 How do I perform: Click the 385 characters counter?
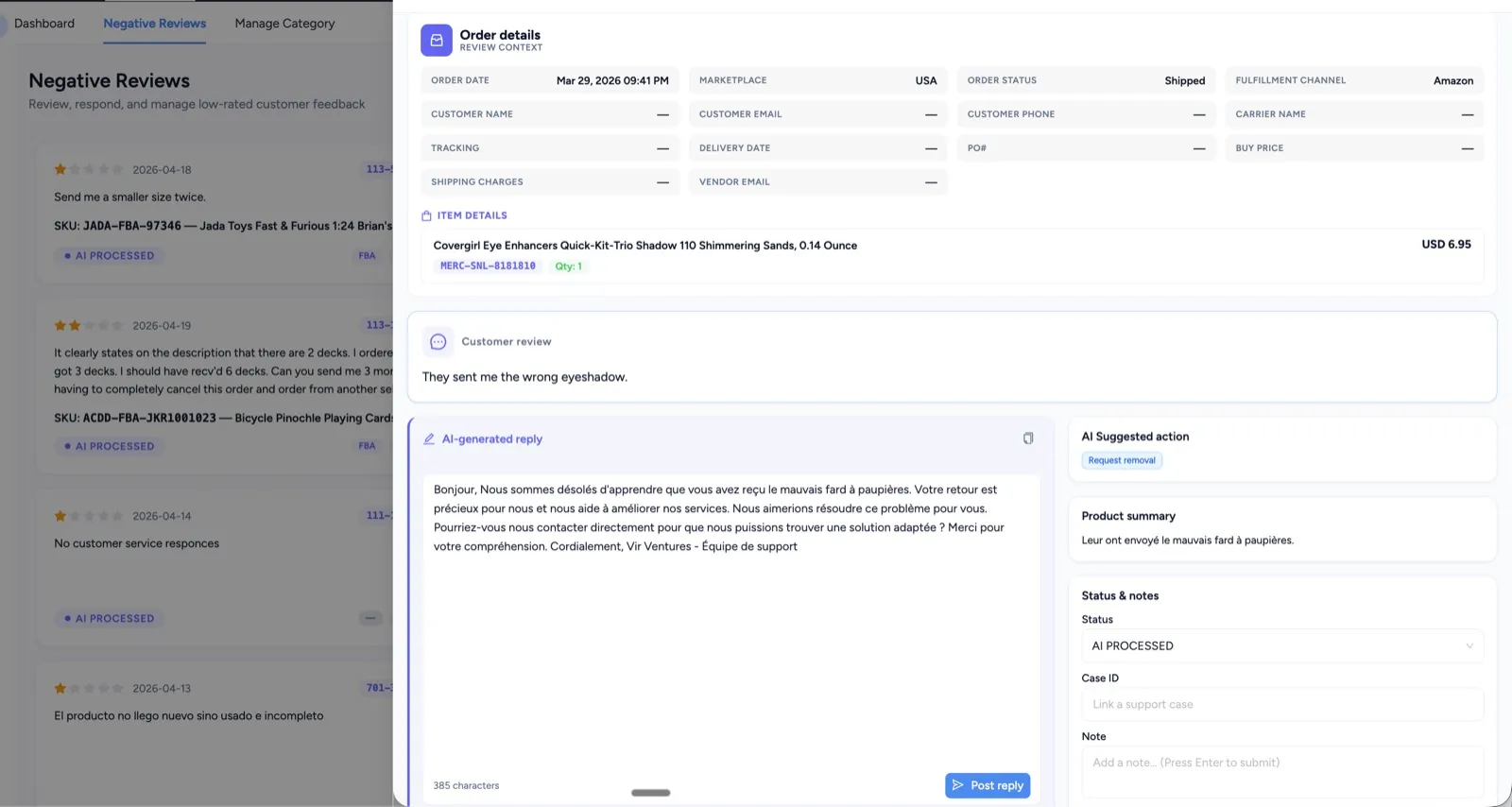pos(466,786)
